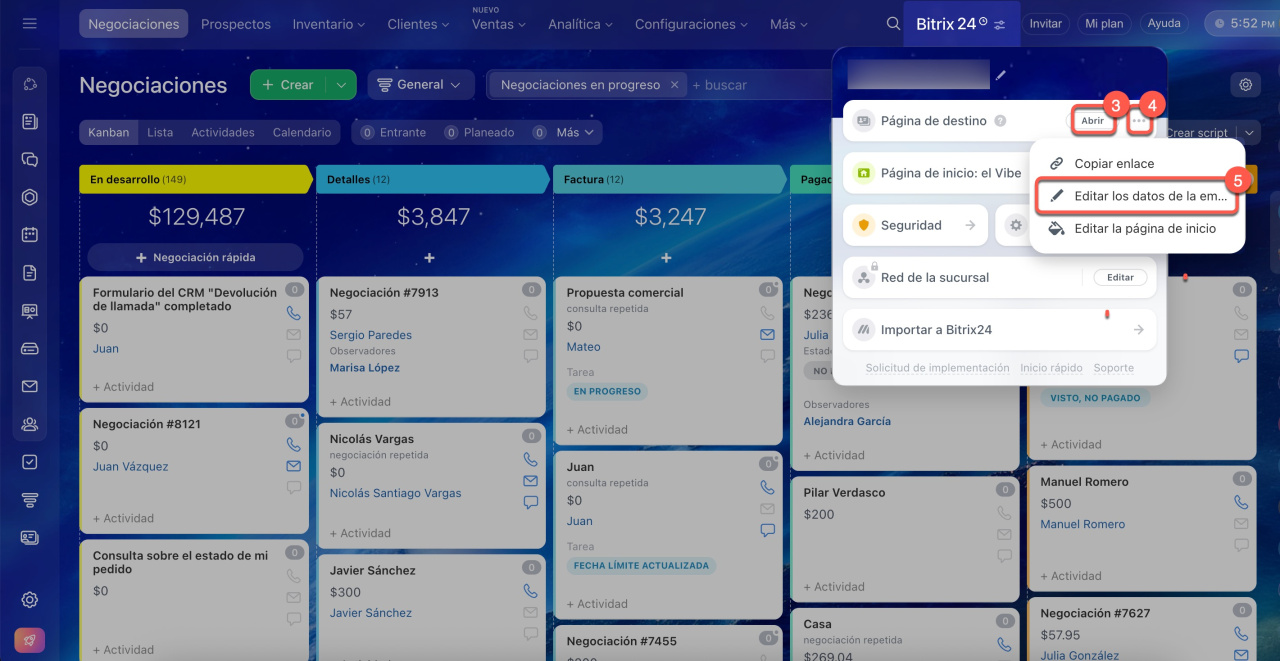This screenshot has height=661, width=1280.
Task: Click the search magnifier icon in the top bar
Action: 893,24
